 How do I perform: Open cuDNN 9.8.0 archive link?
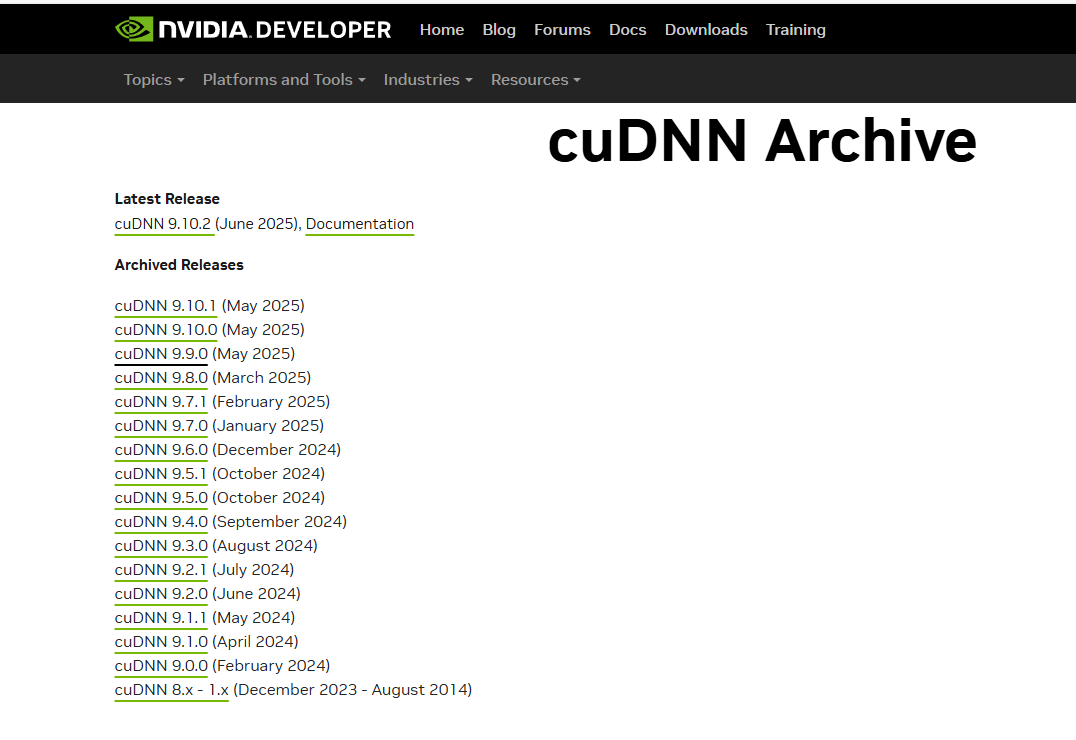[x=161, y=378]
